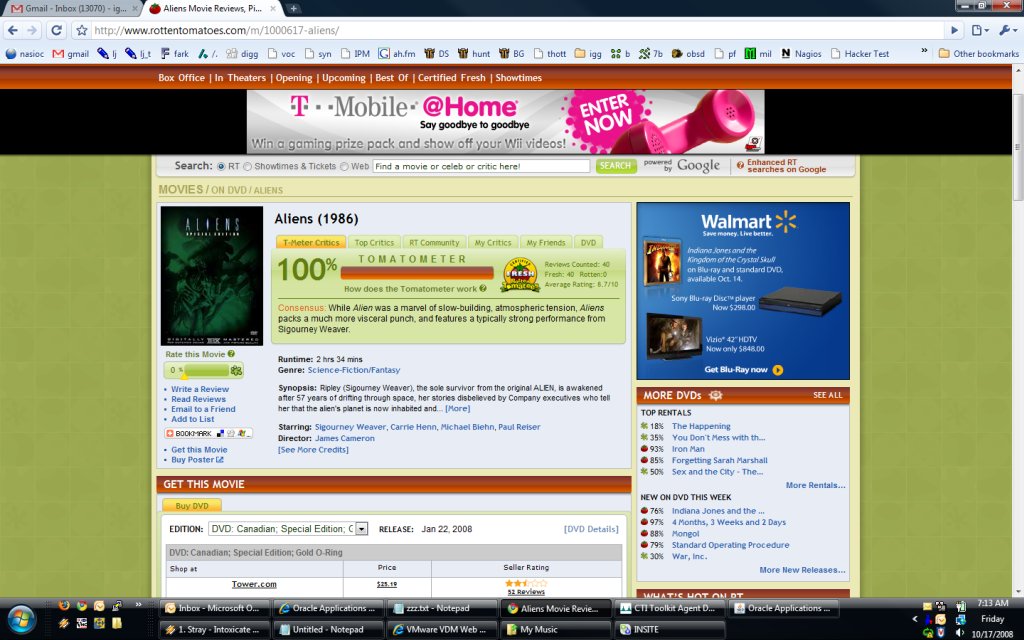The width and height of the screenshot is (1024, 640).
Task: Select the RT search radio button
Action: (x=221, y=167)
